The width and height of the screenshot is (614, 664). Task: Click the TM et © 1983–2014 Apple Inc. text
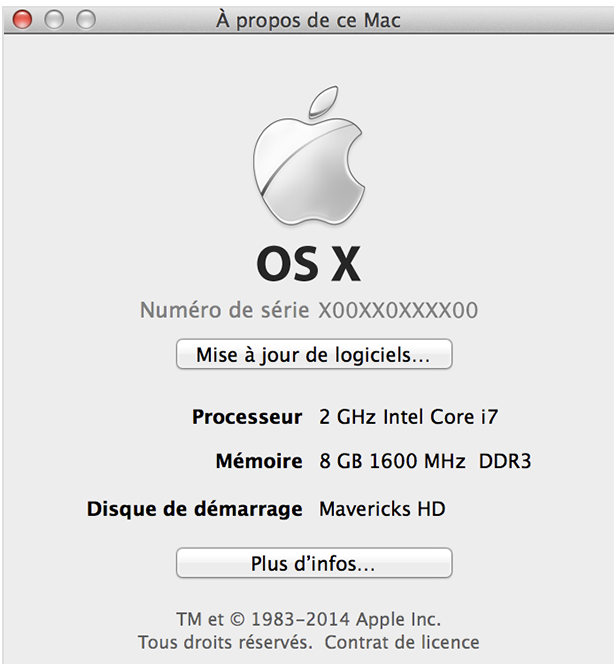pyautogui.click(x=308, y=619)
